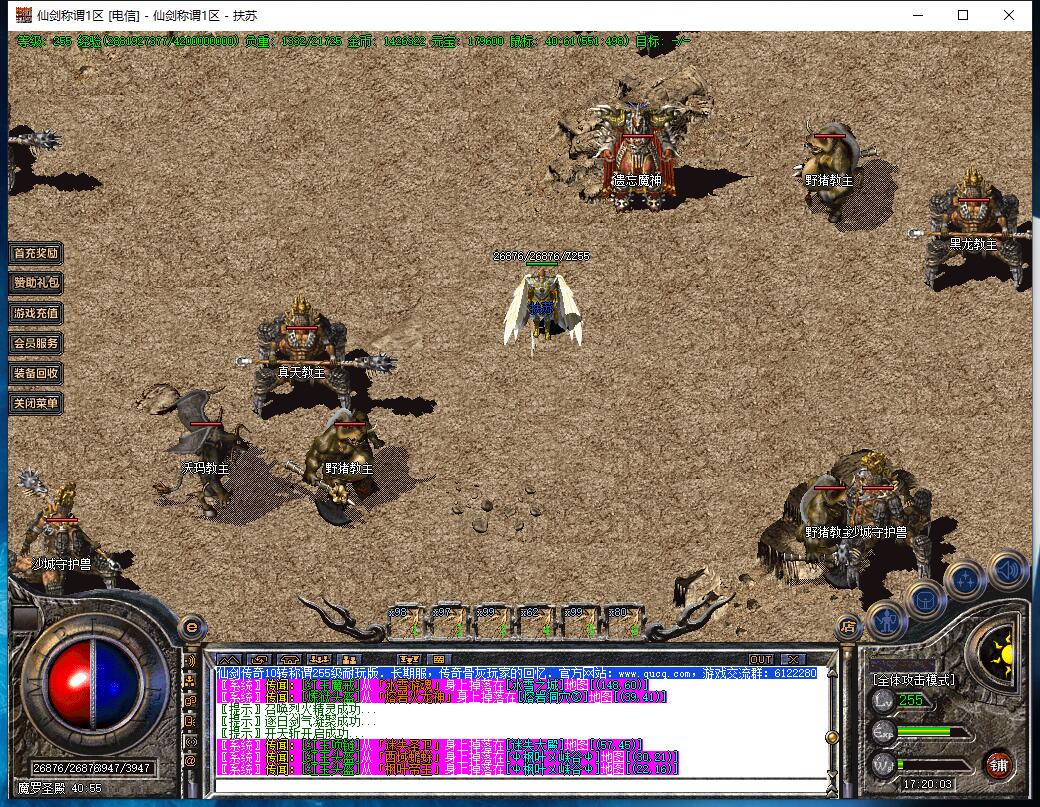The height and width of the screenshot is (807, 1040).
Task: Click the official website www.qucq.com in chat
Action: click(656, 674)
